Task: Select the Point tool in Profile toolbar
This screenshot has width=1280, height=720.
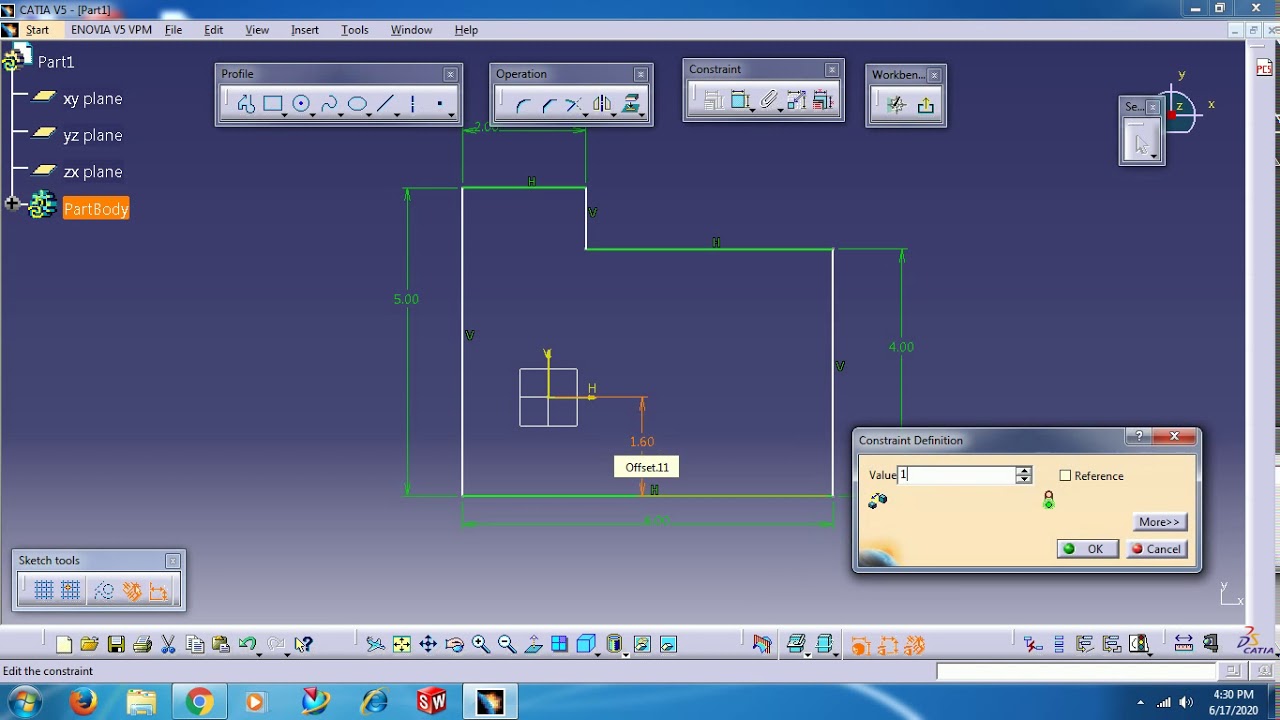Action: click(x=440, y=104)
